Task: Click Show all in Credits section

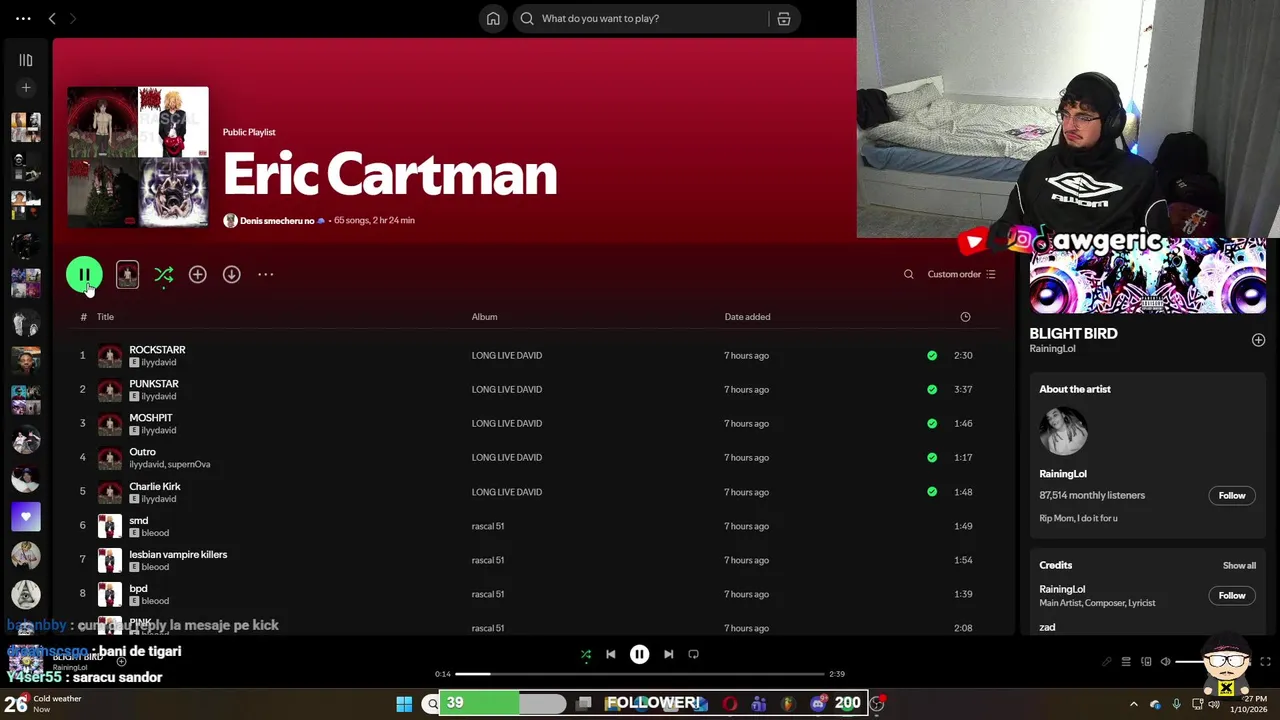Action: coord(1239,565)
